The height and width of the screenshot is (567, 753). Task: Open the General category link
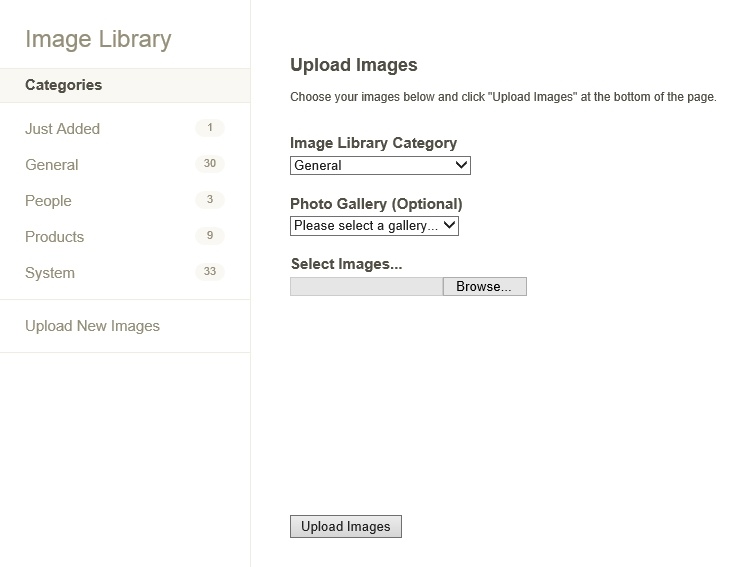click(51, 165)
